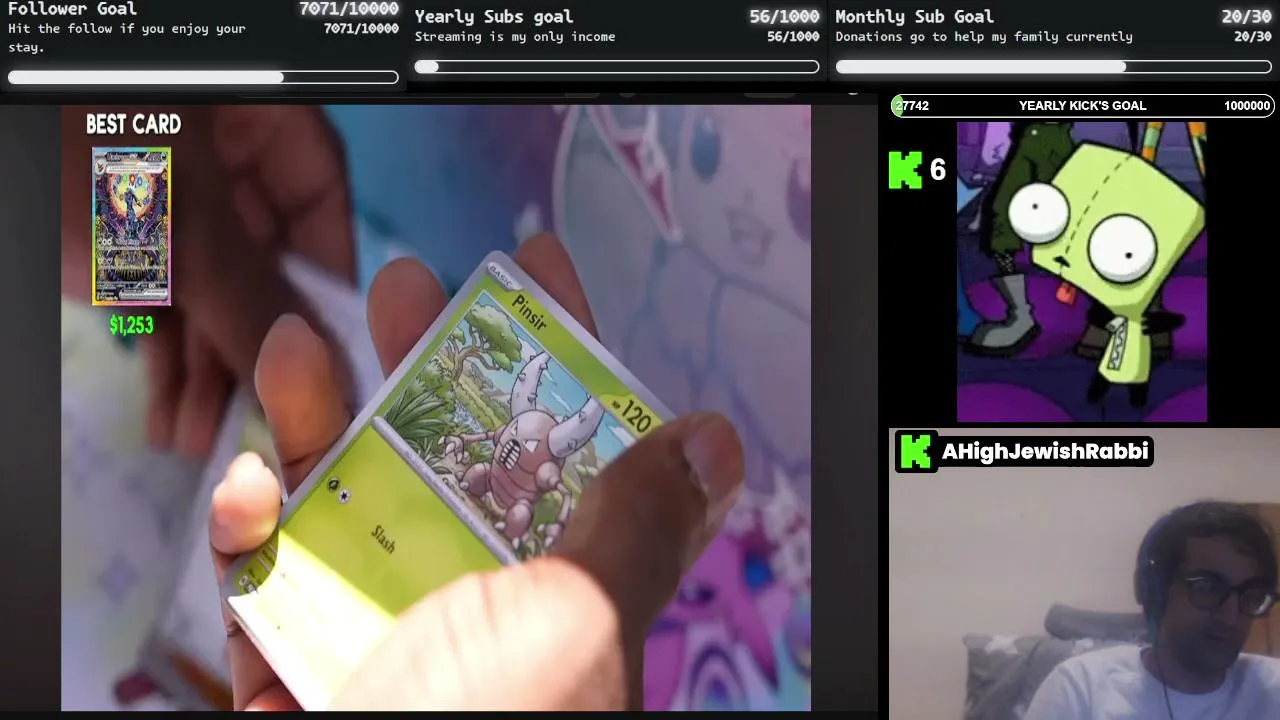Click the Follower Goal progress bar
The width and height of the screenshot is (1280, 720).
click(203, 77)
